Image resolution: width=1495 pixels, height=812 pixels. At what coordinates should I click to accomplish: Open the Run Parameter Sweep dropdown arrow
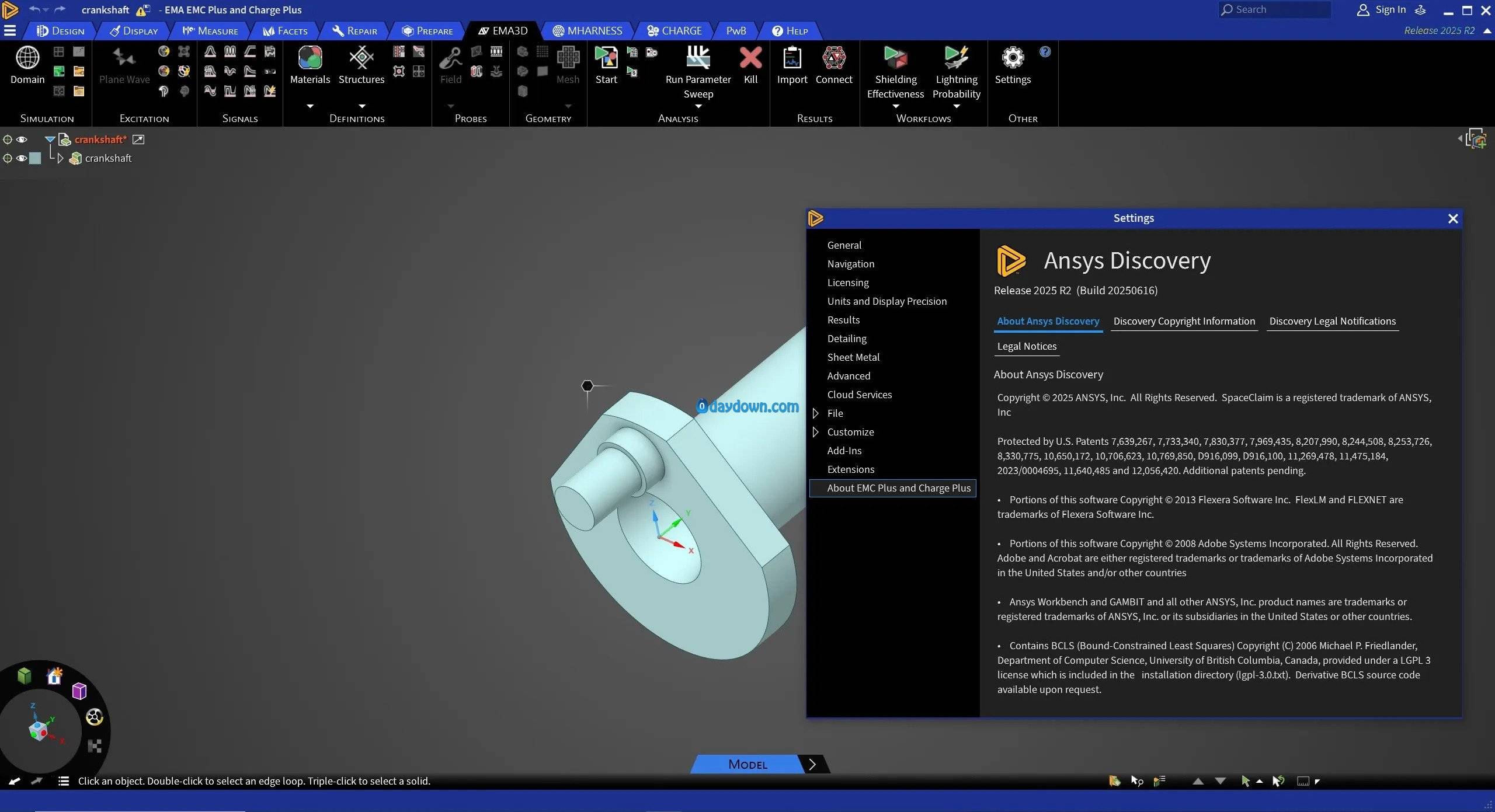698,106
